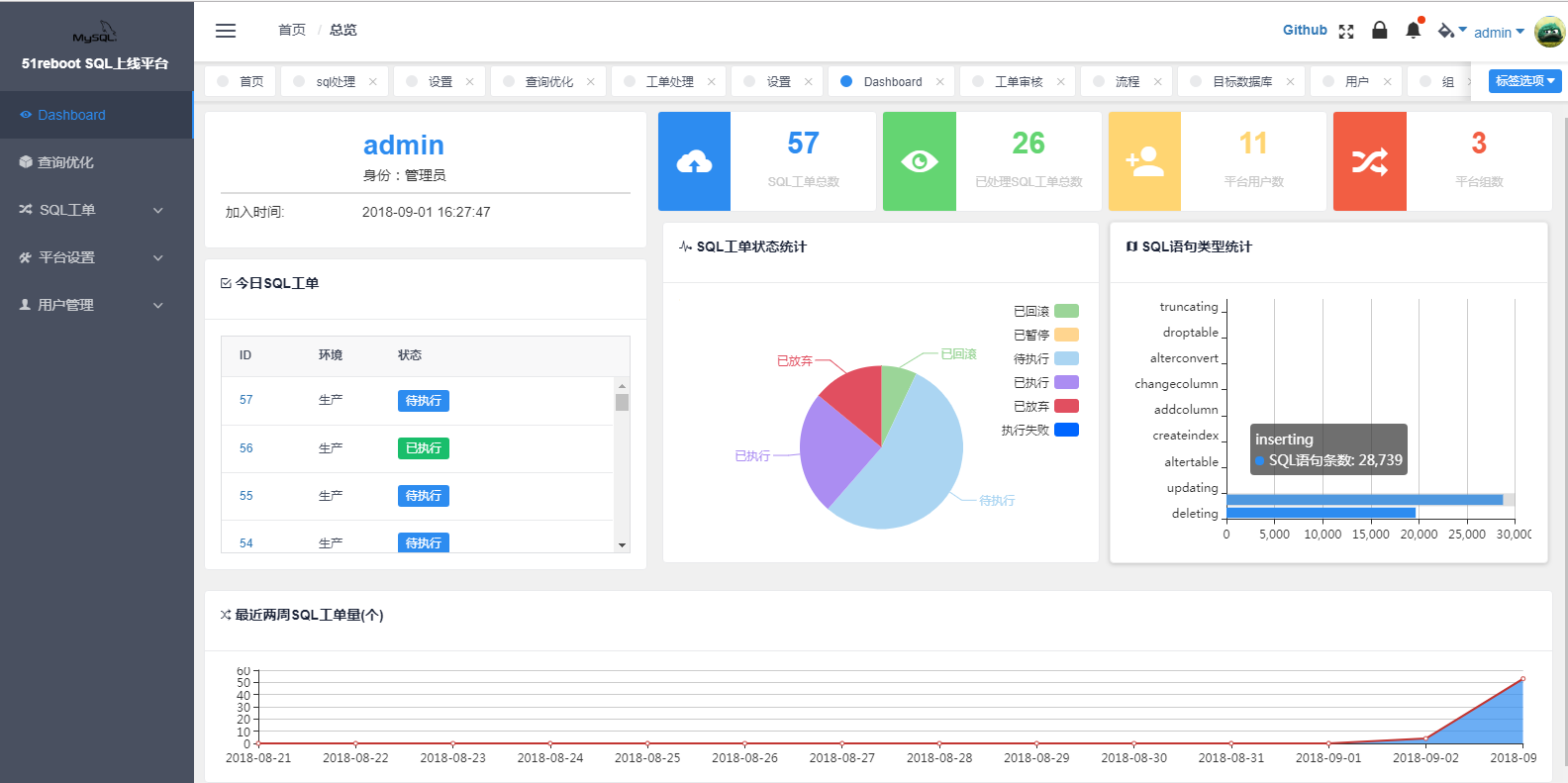Click the yellow add-user card icon
The height and width of the screenshot is (783, 1568).
(x=1144, y=161)
